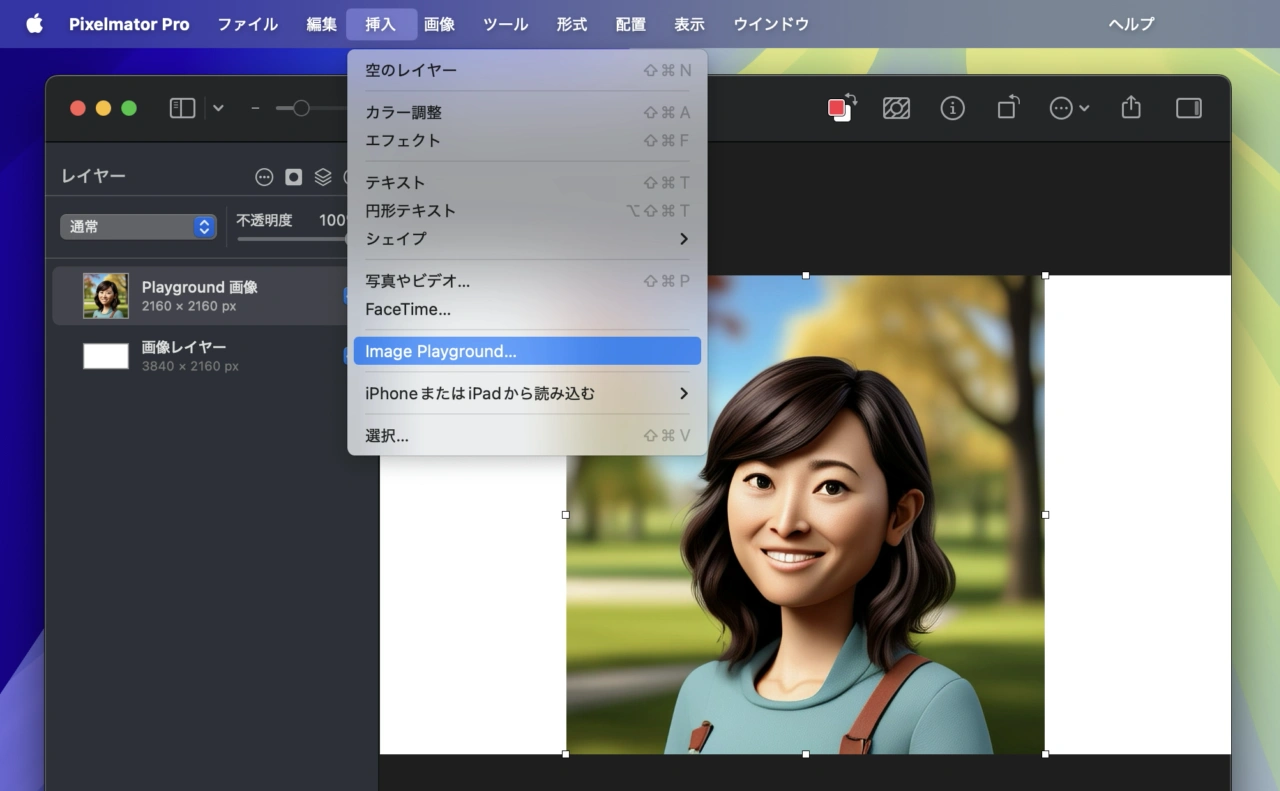This screenshot has height=791, width=1280.
Task: Click the share icon in toolbar
Action: (x=1131, y=107)
